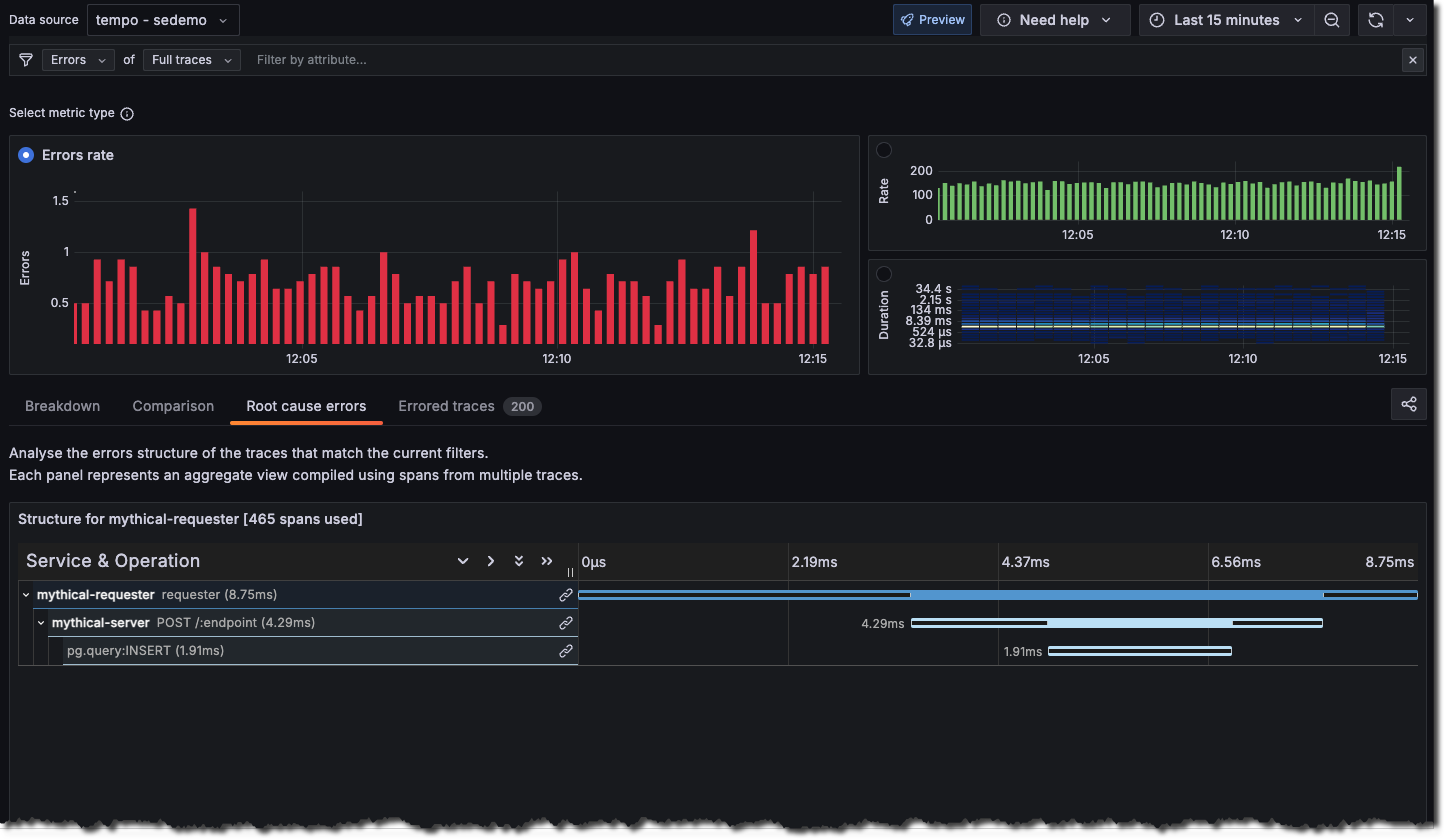
Task: Click the link icon on mythical-requester span
Action: coord(566,594)
